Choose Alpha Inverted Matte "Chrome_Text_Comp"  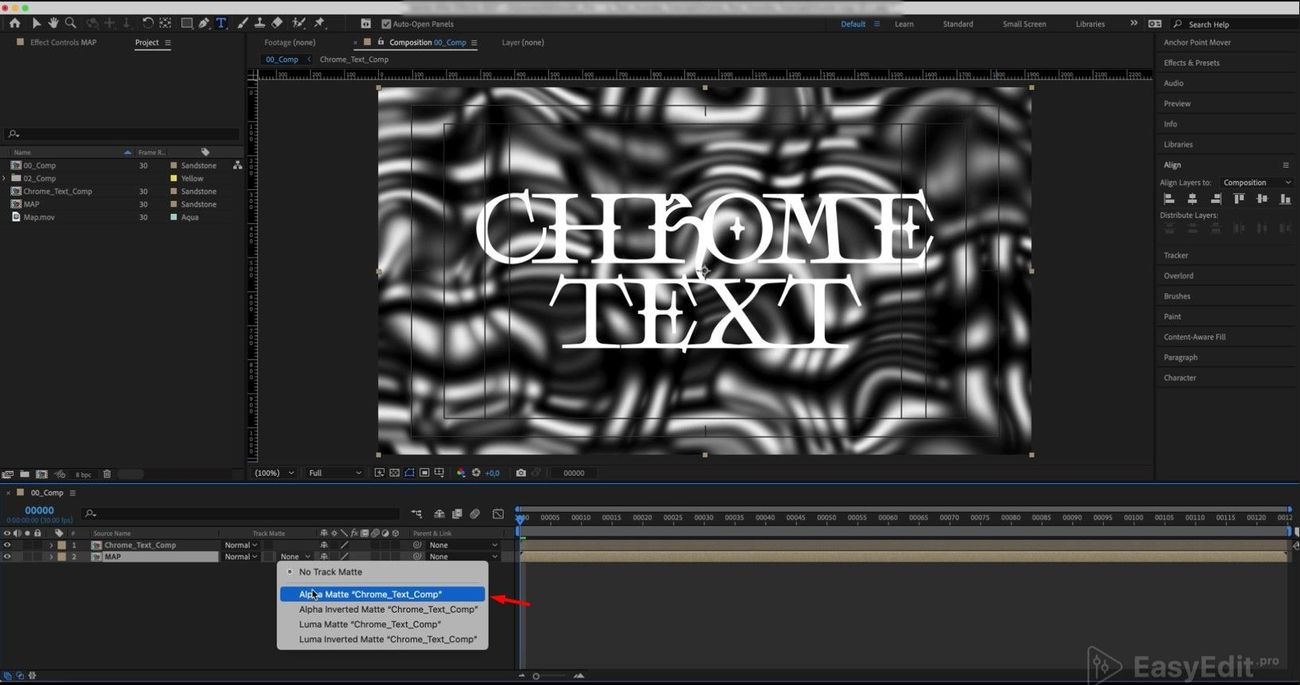coord(387,609)
